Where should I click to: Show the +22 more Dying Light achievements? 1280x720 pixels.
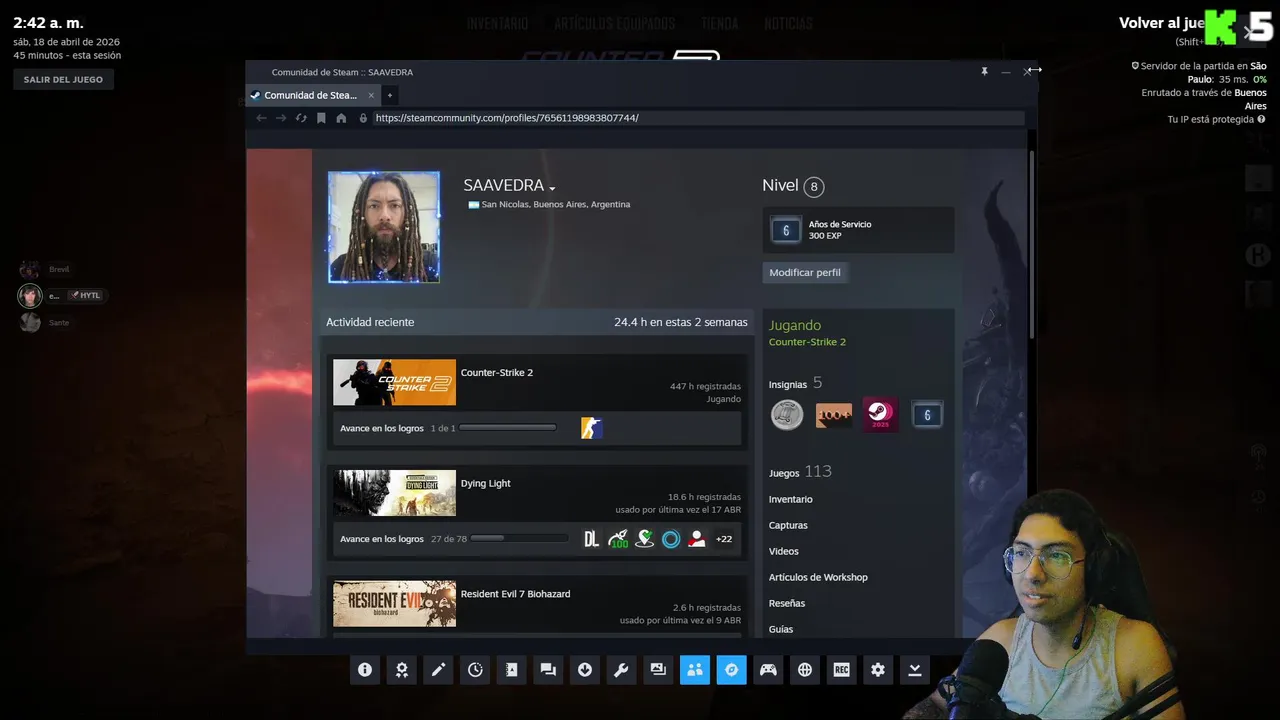click(x=724, y=539)
